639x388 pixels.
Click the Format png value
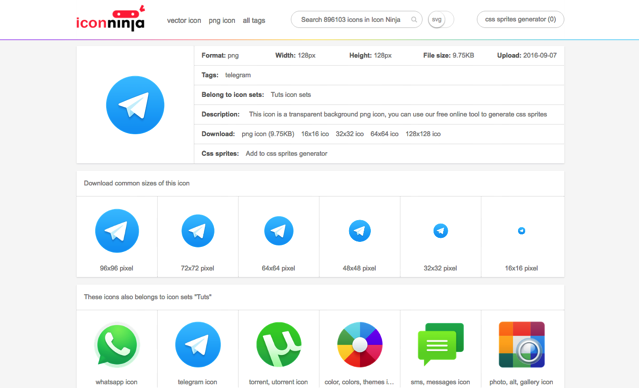coord(233,55)
